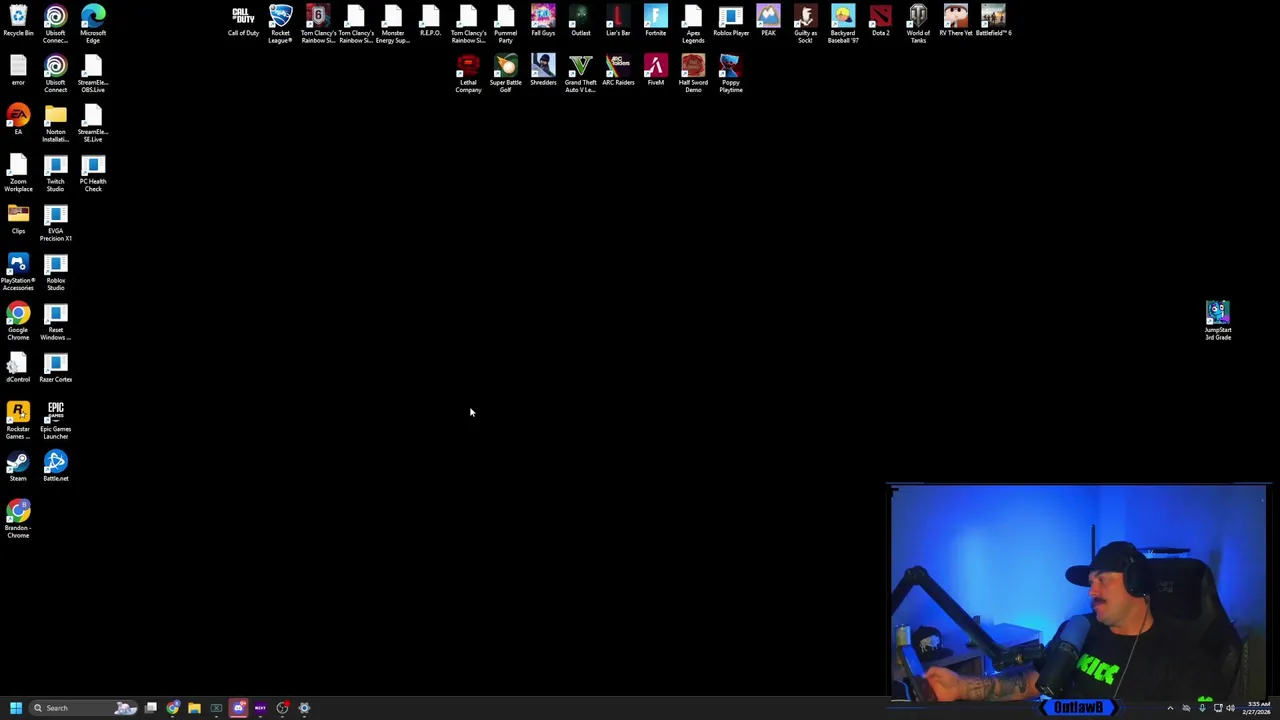The width and height of the screenshot is (1280, 720).
Task: Launch Microsoft Edge from the desktop
Action: click(x=93, y=24)
